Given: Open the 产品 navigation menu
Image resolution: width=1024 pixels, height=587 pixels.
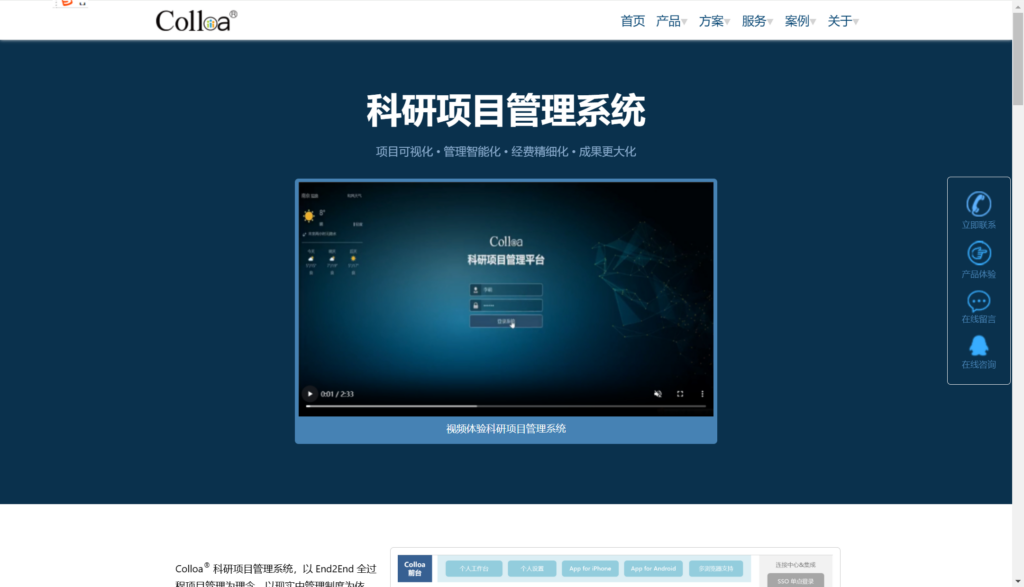Looking at the screenshot, I should 668,21.
